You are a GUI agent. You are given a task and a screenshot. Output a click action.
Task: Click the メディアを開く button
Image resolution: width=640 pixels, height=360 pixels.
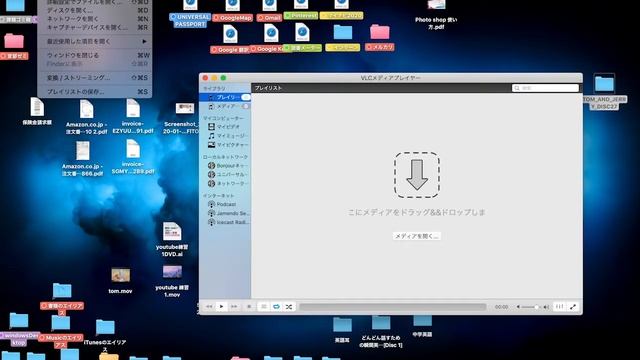417,236
